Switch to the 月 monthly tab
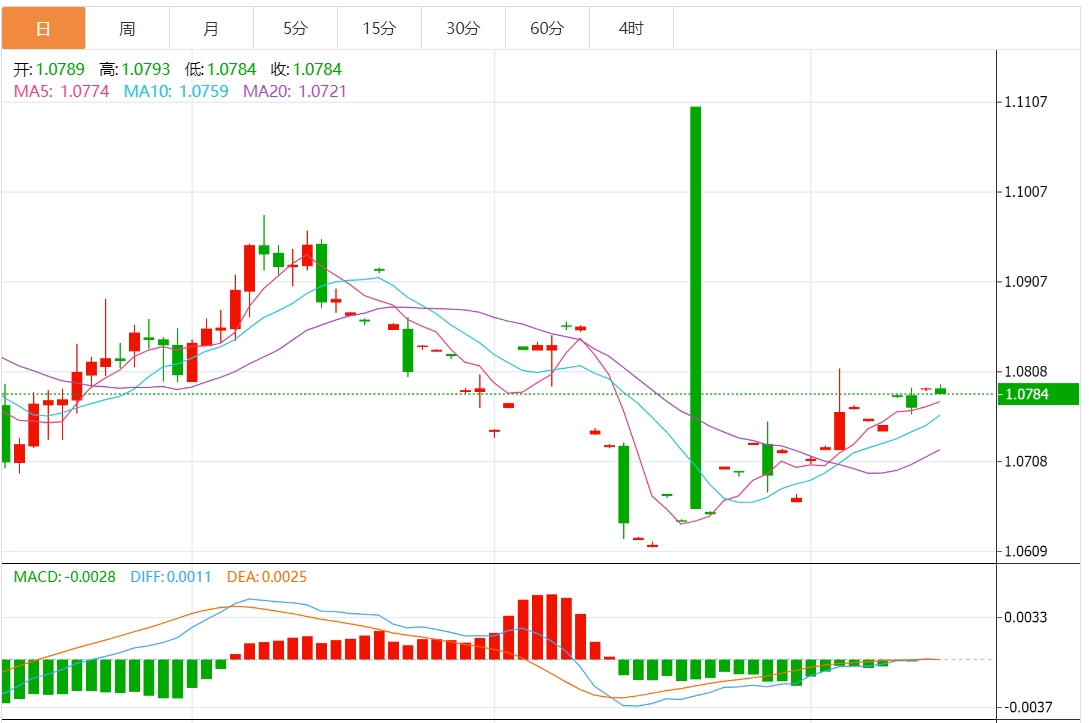The height and width of the screenshot is (723, 1089). click(211, 28)
